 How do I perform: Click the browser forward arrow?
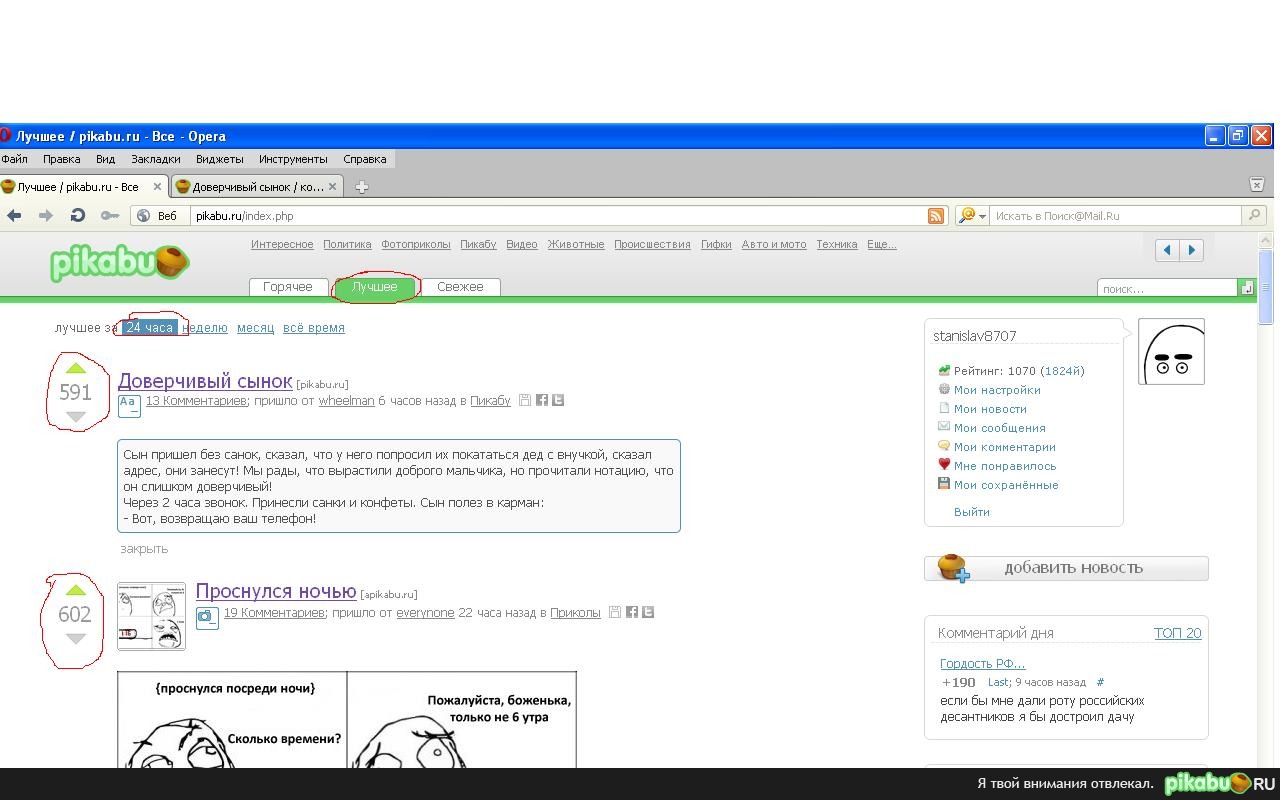(46, 215)
